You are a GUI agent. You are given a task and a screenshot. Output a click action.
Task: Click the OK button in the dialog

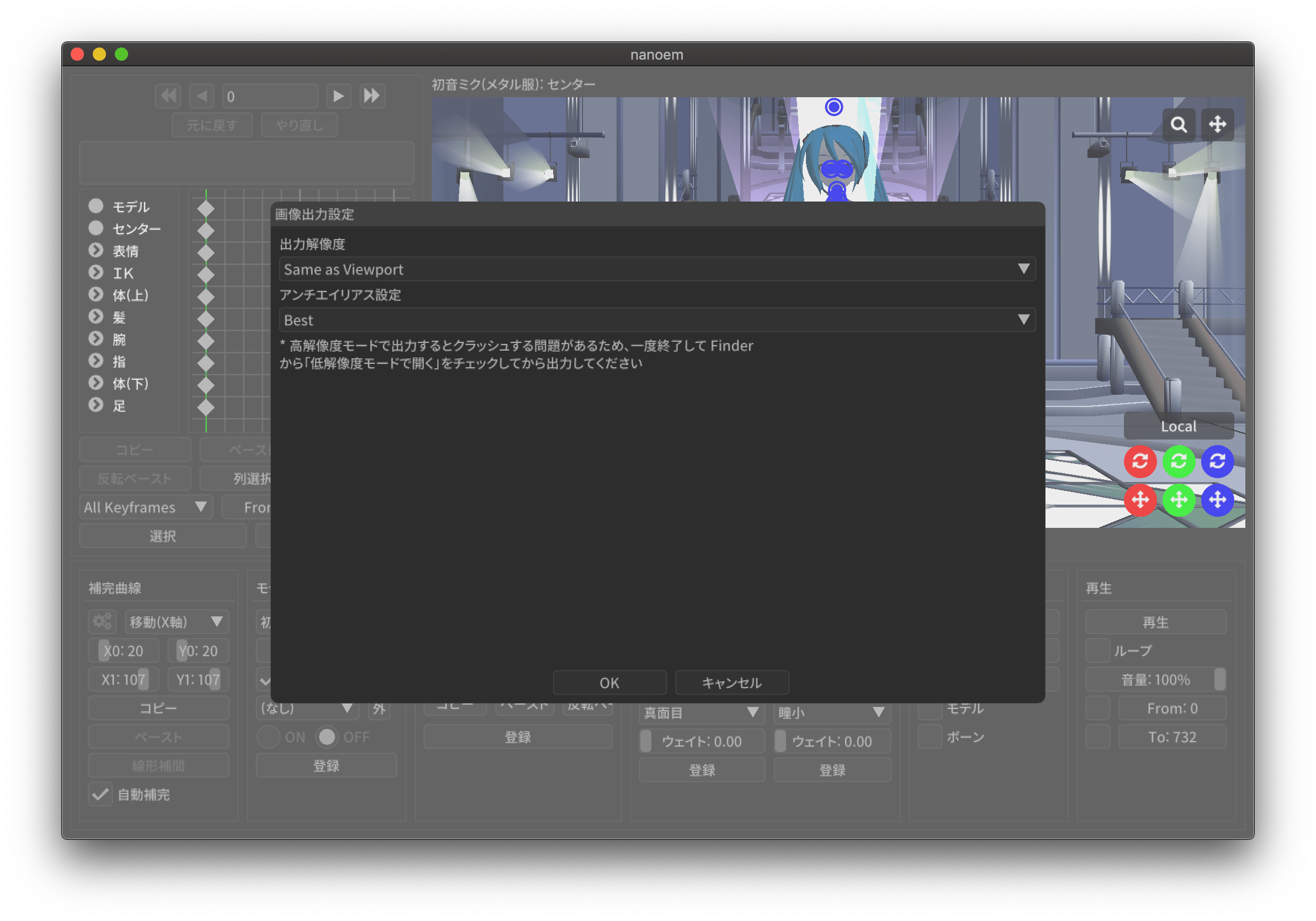pyautogui.click(x=609, y=682)
